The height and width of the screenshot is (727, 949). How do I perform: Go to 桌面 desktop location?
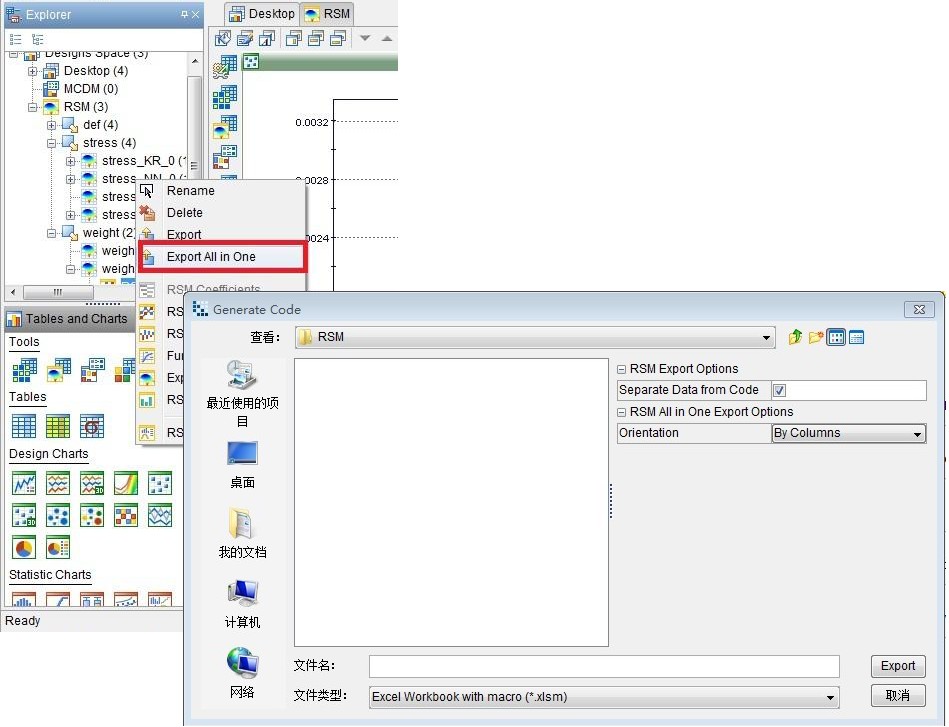point(242,465)
